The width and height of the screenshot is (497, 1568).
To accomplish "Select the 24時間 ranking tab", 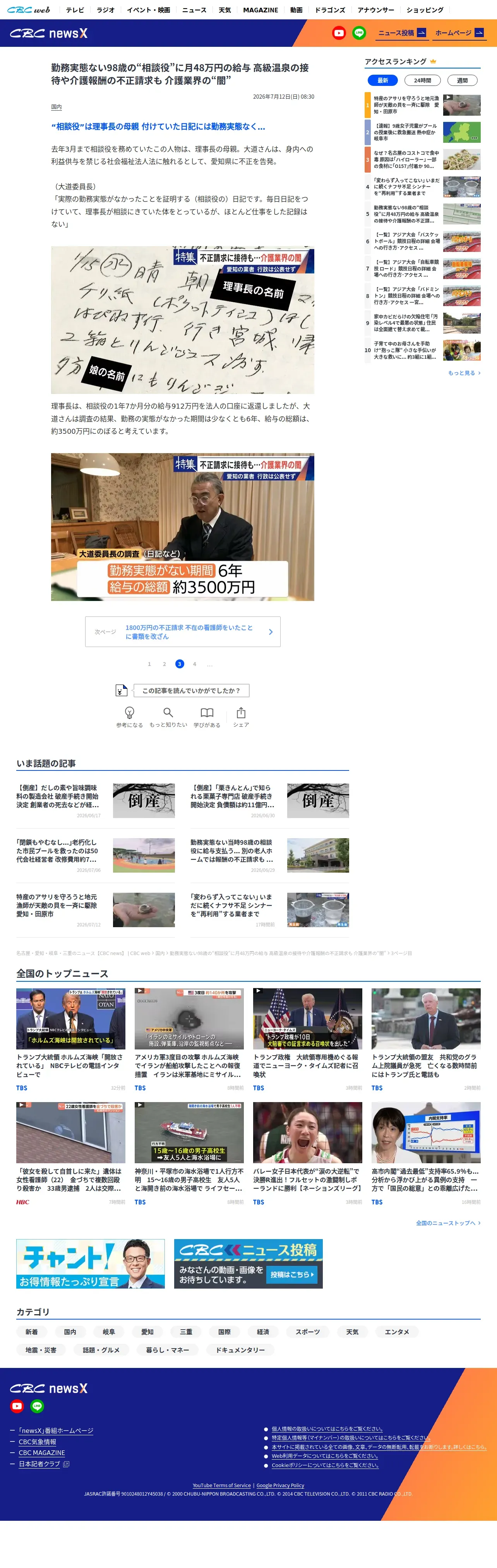I will pyautogui.click(x=423, y=80).
